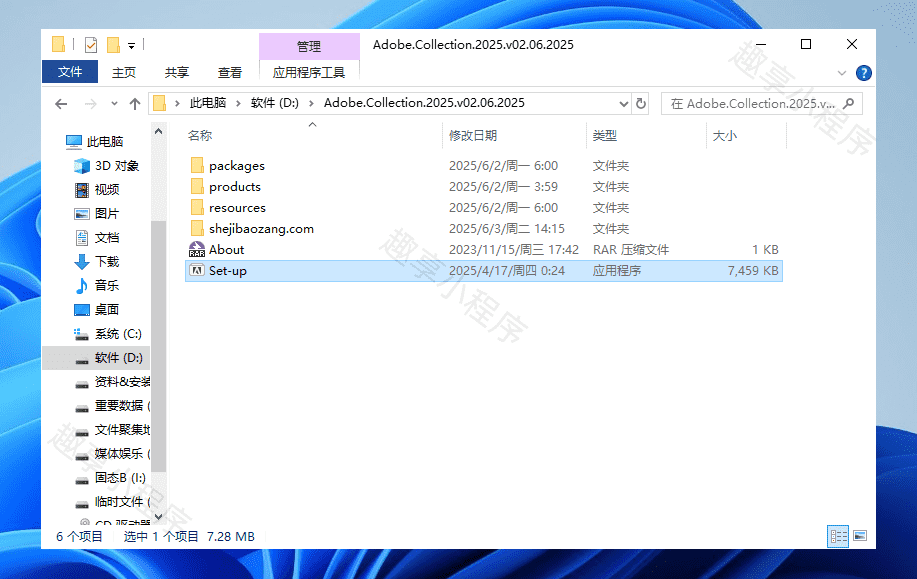
Task: Click navigation pane scroll-up arrow
Action: (158, 132)
